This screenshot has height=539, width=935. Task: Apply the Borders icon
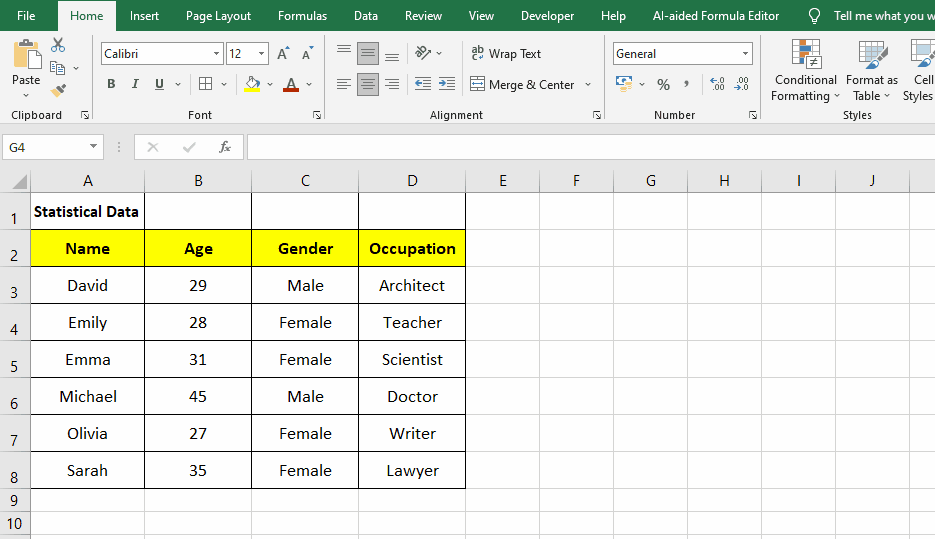pyautogui.click(x=206, y=84)
